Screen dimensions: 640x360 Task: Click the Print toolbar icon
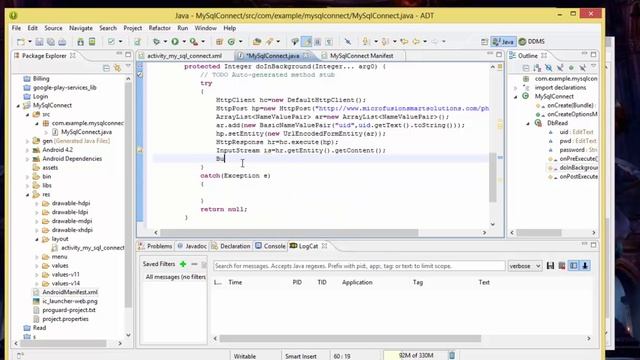click(x=62, y=42)
